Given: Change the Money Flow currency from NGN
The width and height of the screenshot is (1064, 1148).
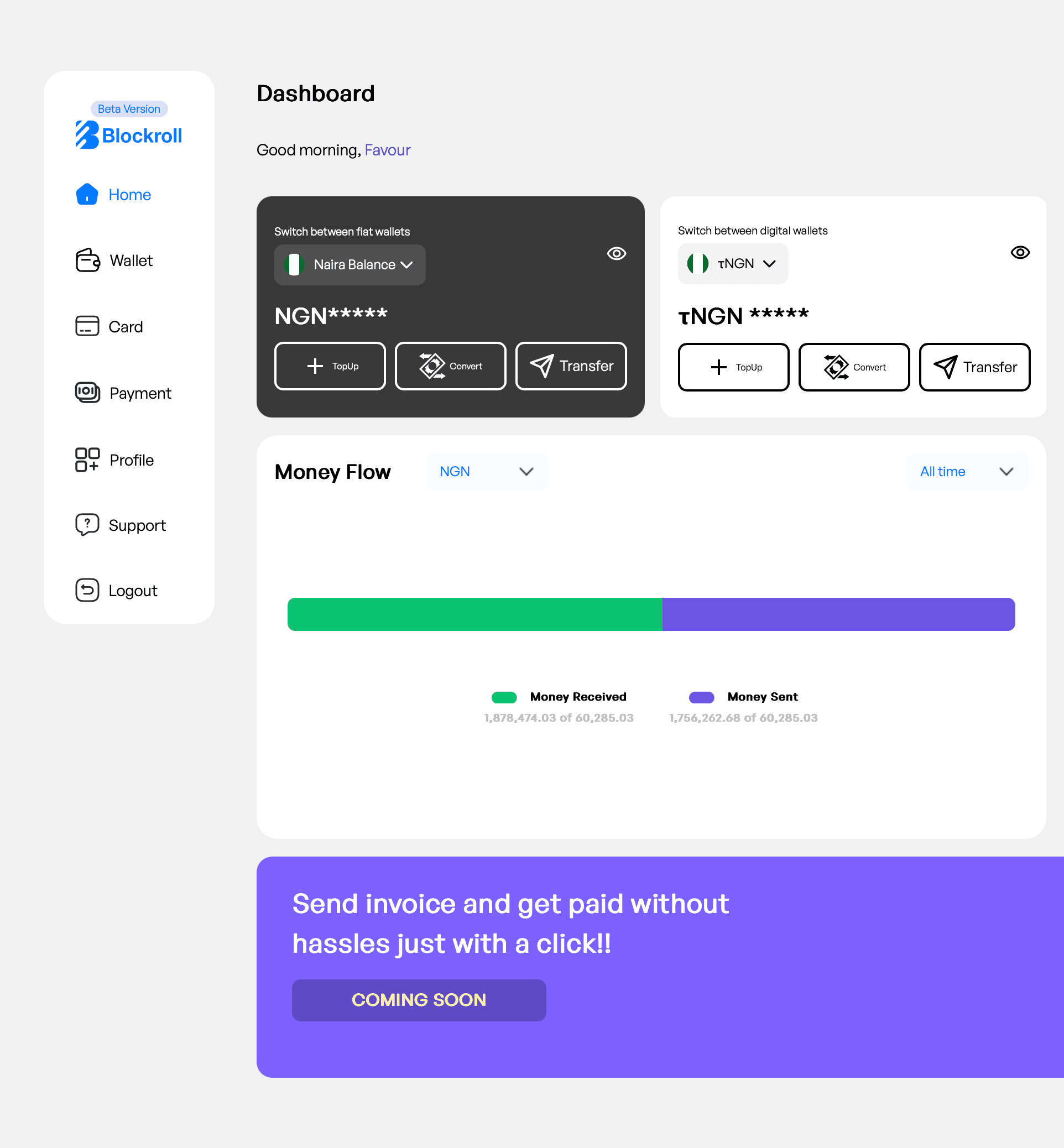Looking at the screenshot, I should (x=487, y=471).
